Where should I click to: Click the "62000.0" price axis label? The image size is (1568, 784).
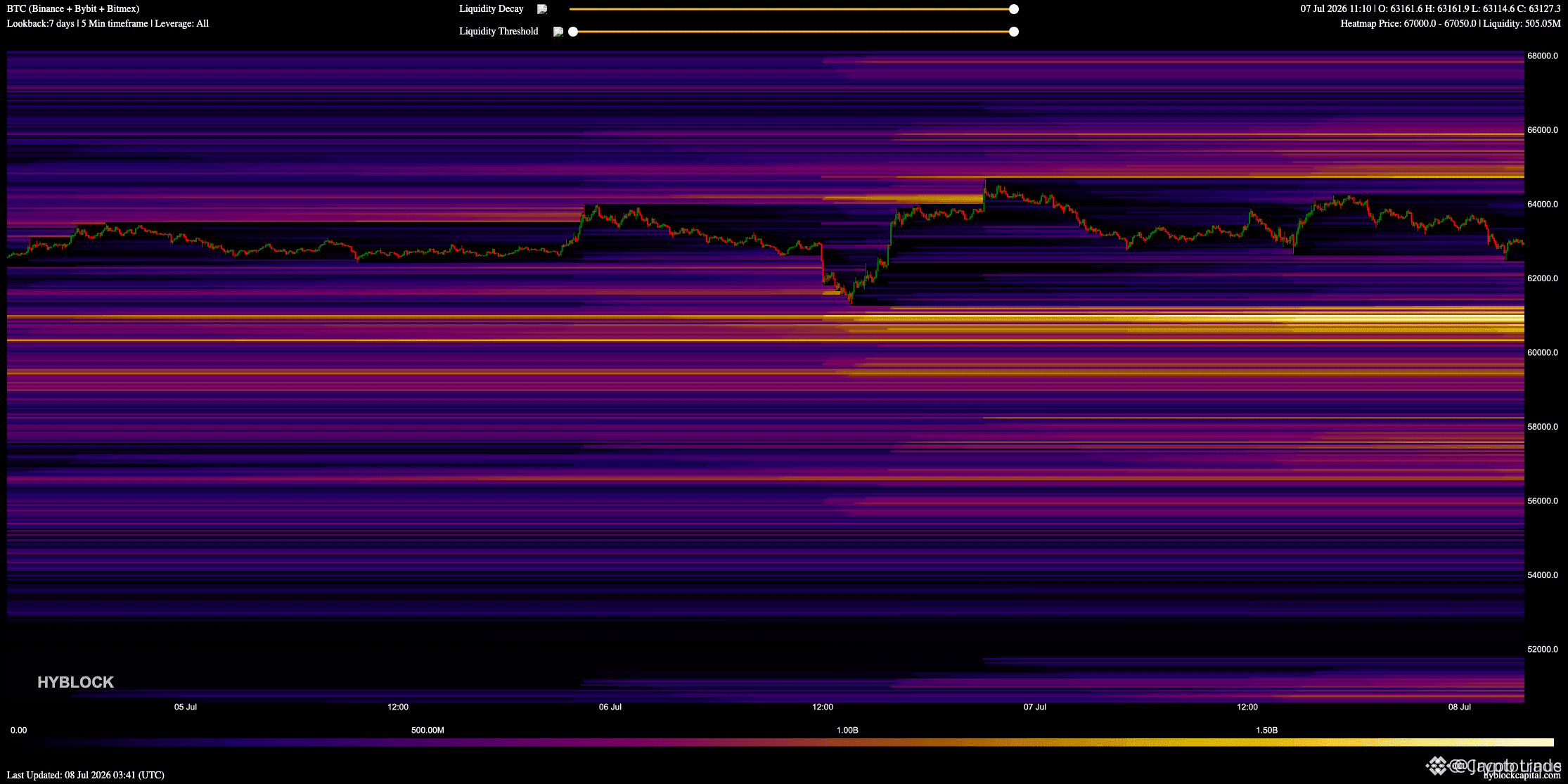(1543, 278)
